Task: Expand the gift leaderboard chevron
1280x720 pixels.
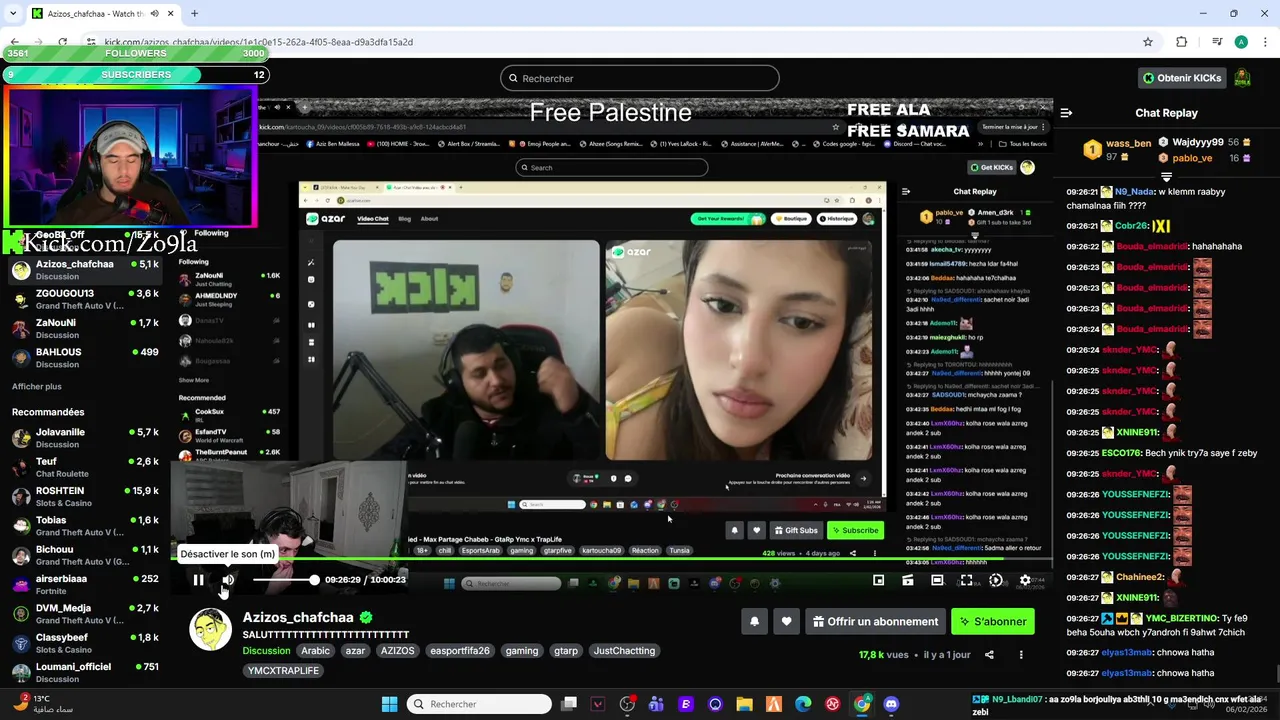Action: click(1166, 177)
